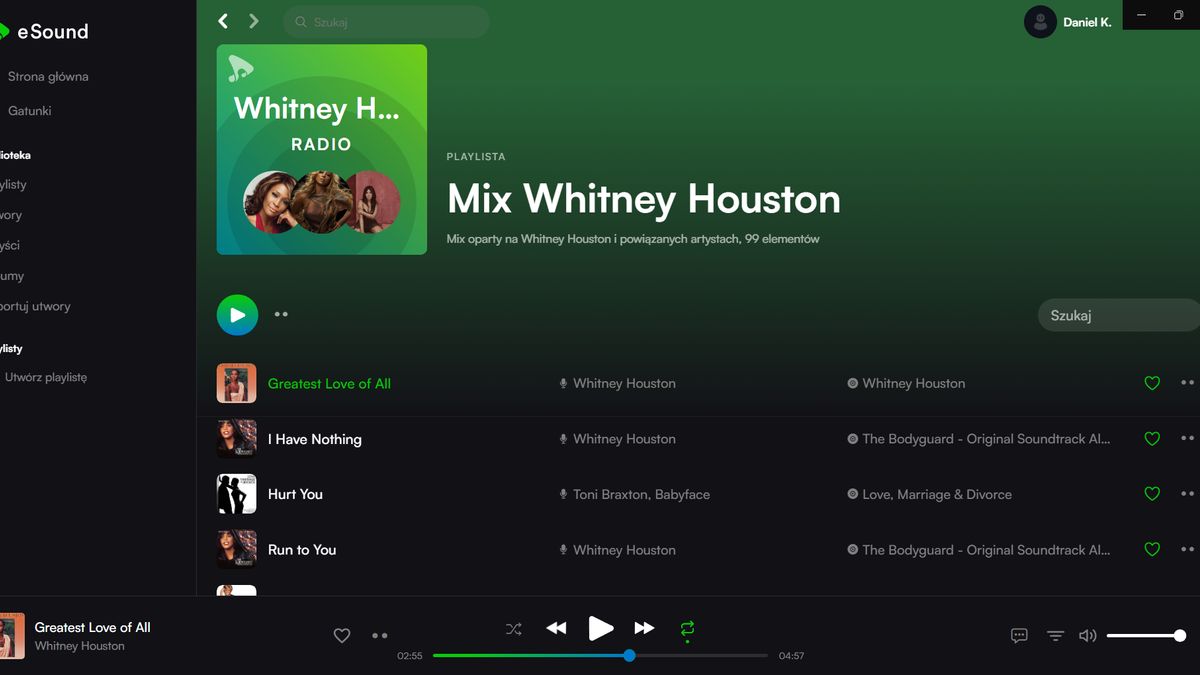This screenshot has width=1200, height=675.
Task: Click Greatest Love of All row thumbnail
Action: click(237, 383)
